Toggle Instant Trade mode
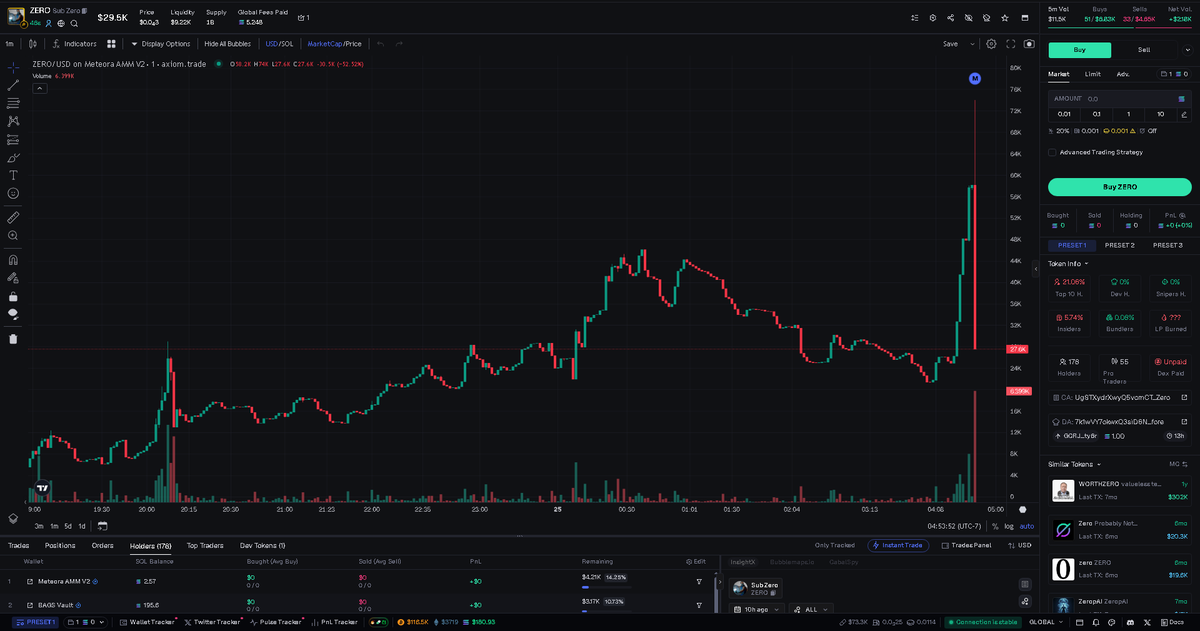 coord(898,545)
